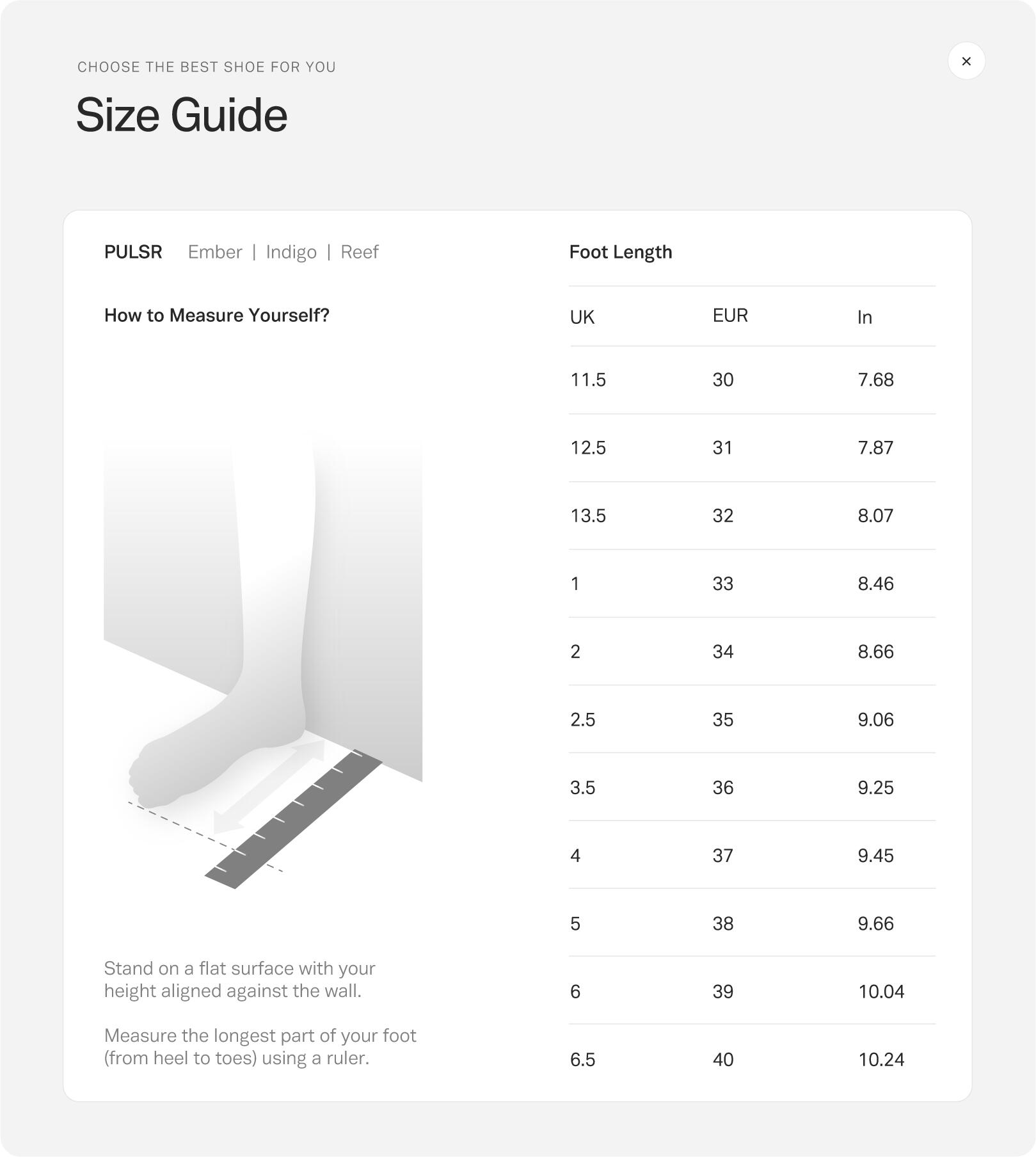Select the 8.07 inch foot length
This screenshot has width=1036, height=1157.
(x=875, y=516)
